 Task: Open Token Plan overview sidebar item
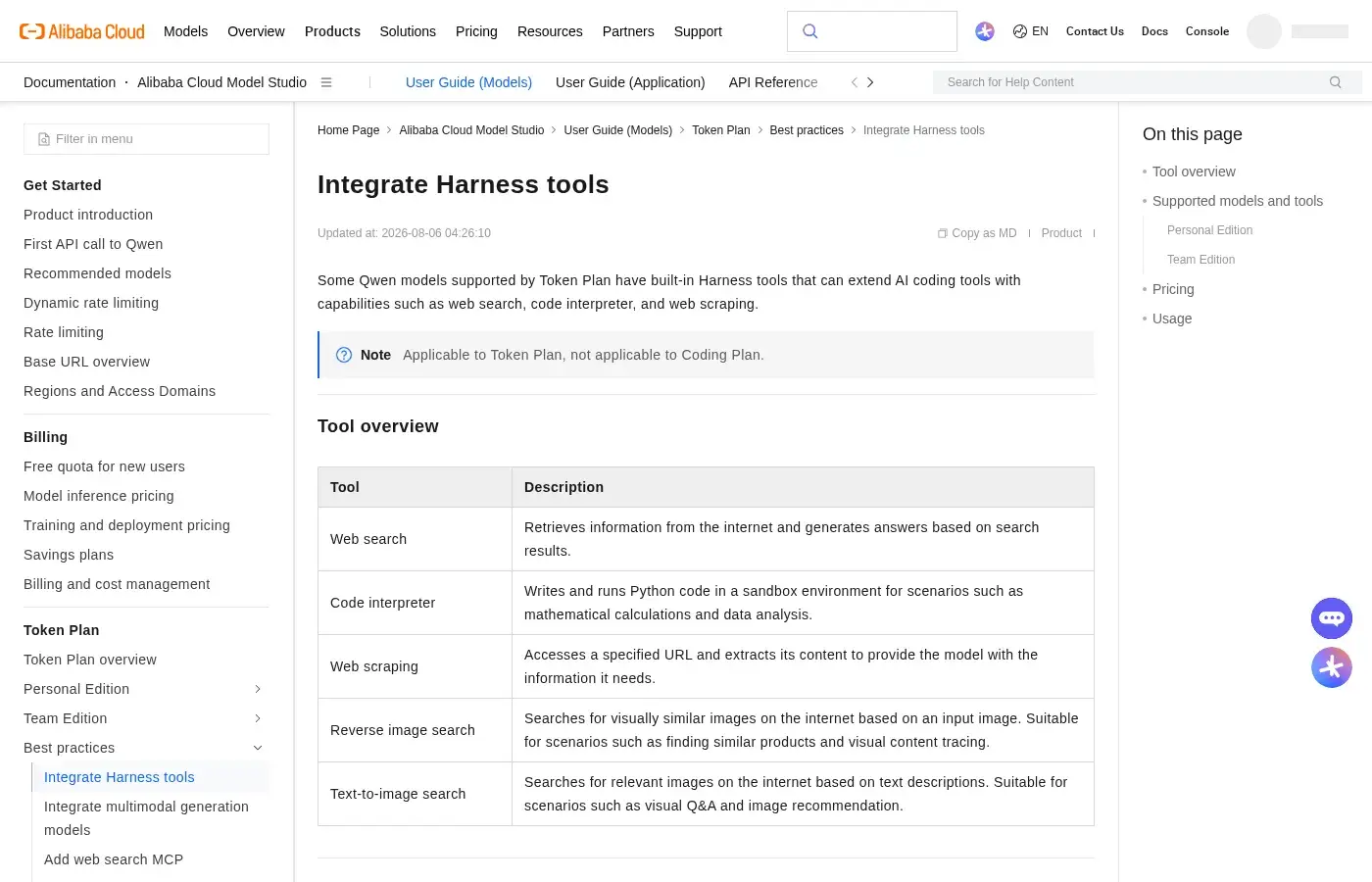tap(90, 660)
